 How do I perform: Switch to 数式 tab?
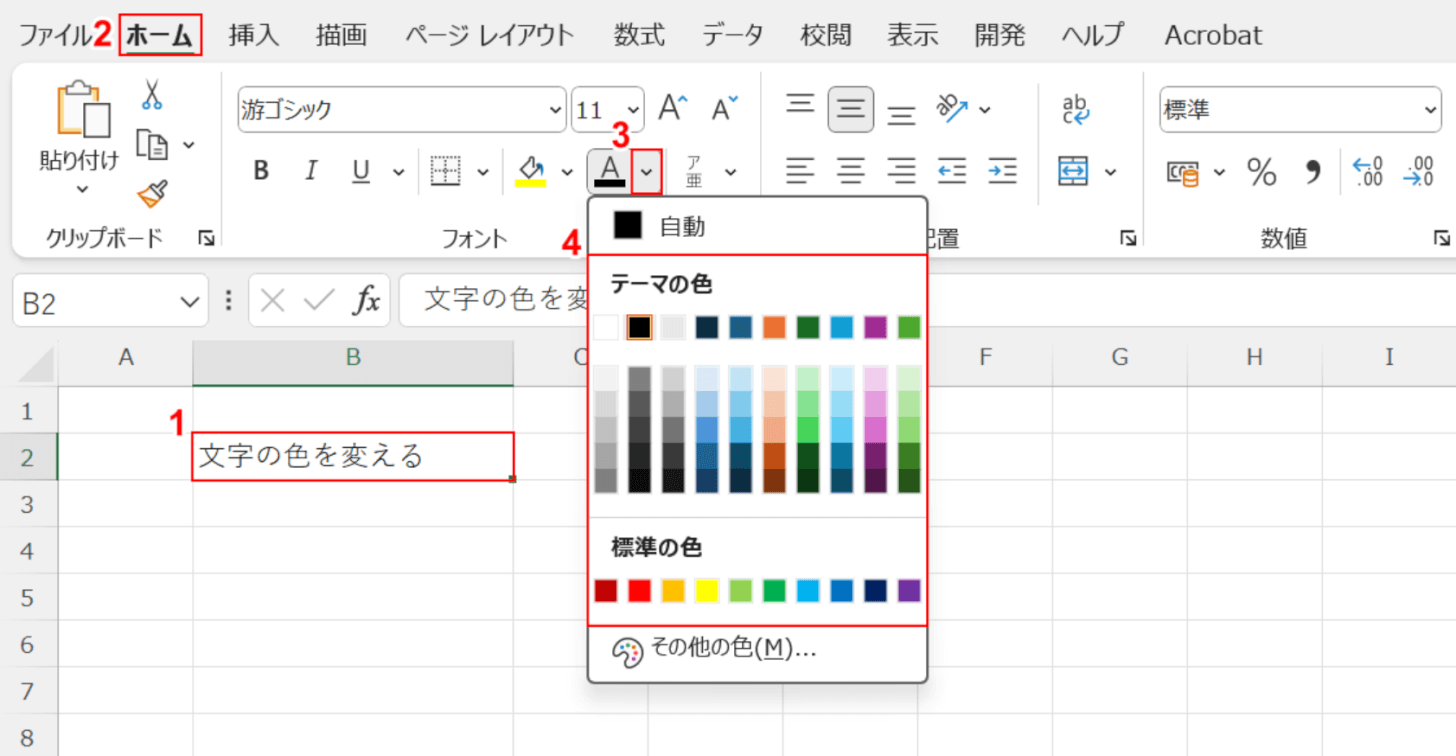tap(639, 35)
